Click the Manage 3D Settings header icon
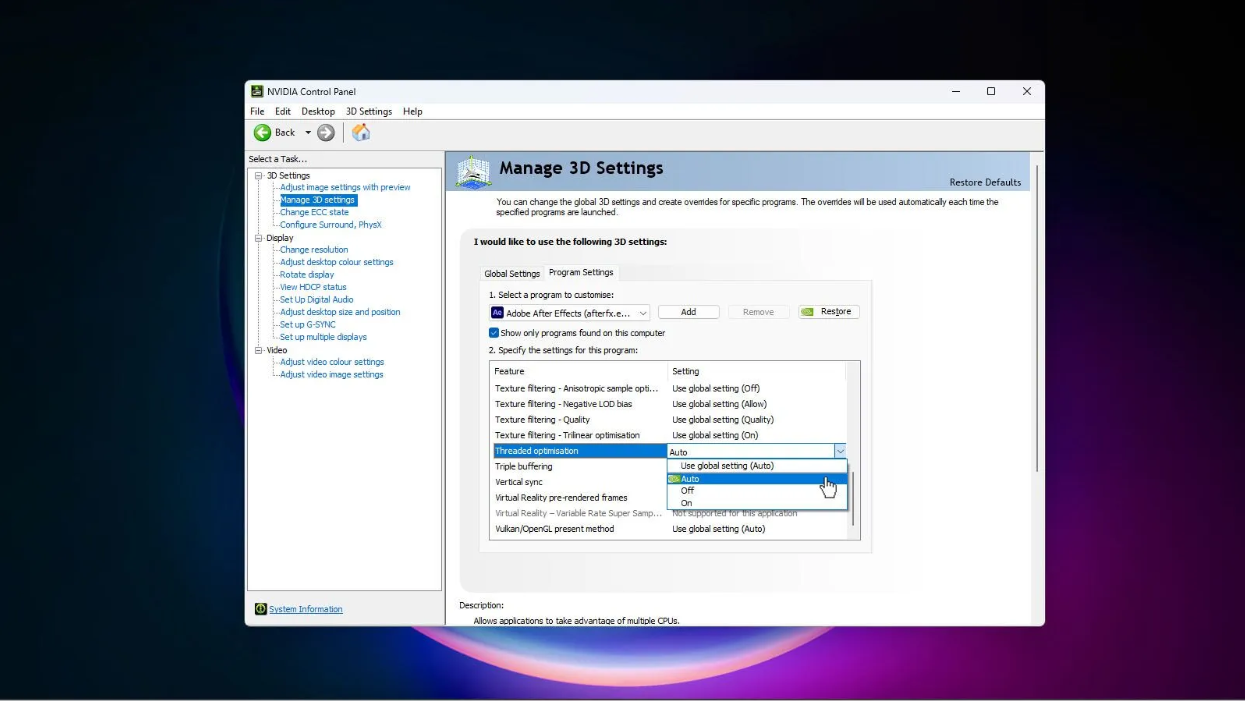 [x=472, y=170]
